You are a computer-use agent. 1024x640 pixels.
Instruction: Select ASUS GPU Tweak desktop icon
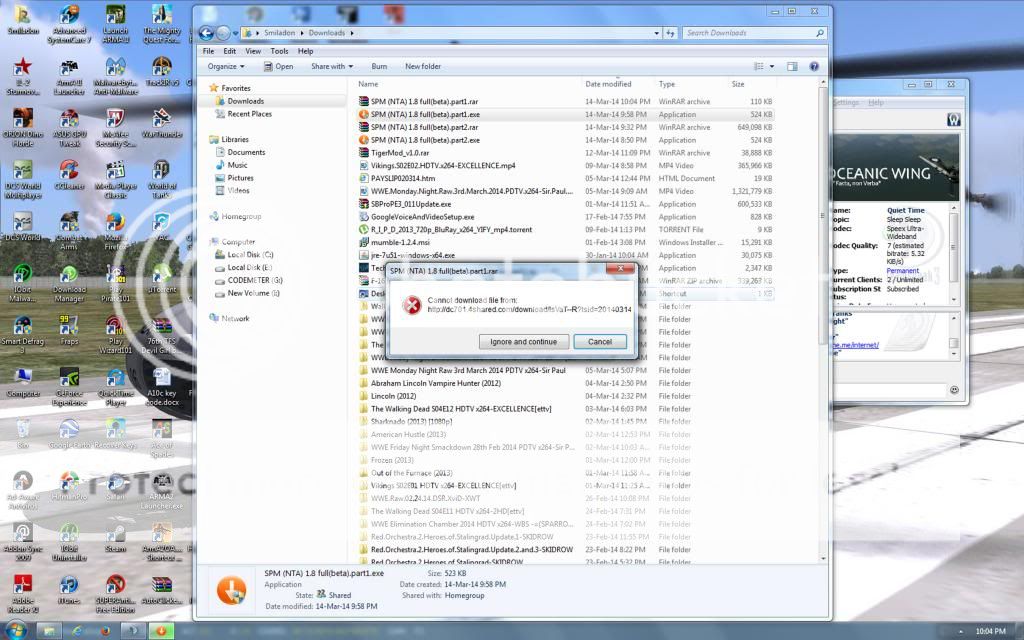tap(69, 127)
